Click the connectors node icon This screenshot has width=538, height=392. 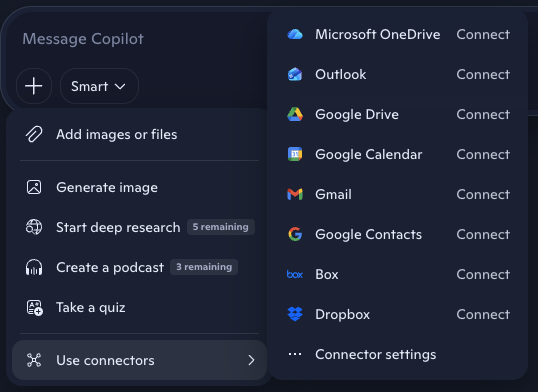(34, 360)
